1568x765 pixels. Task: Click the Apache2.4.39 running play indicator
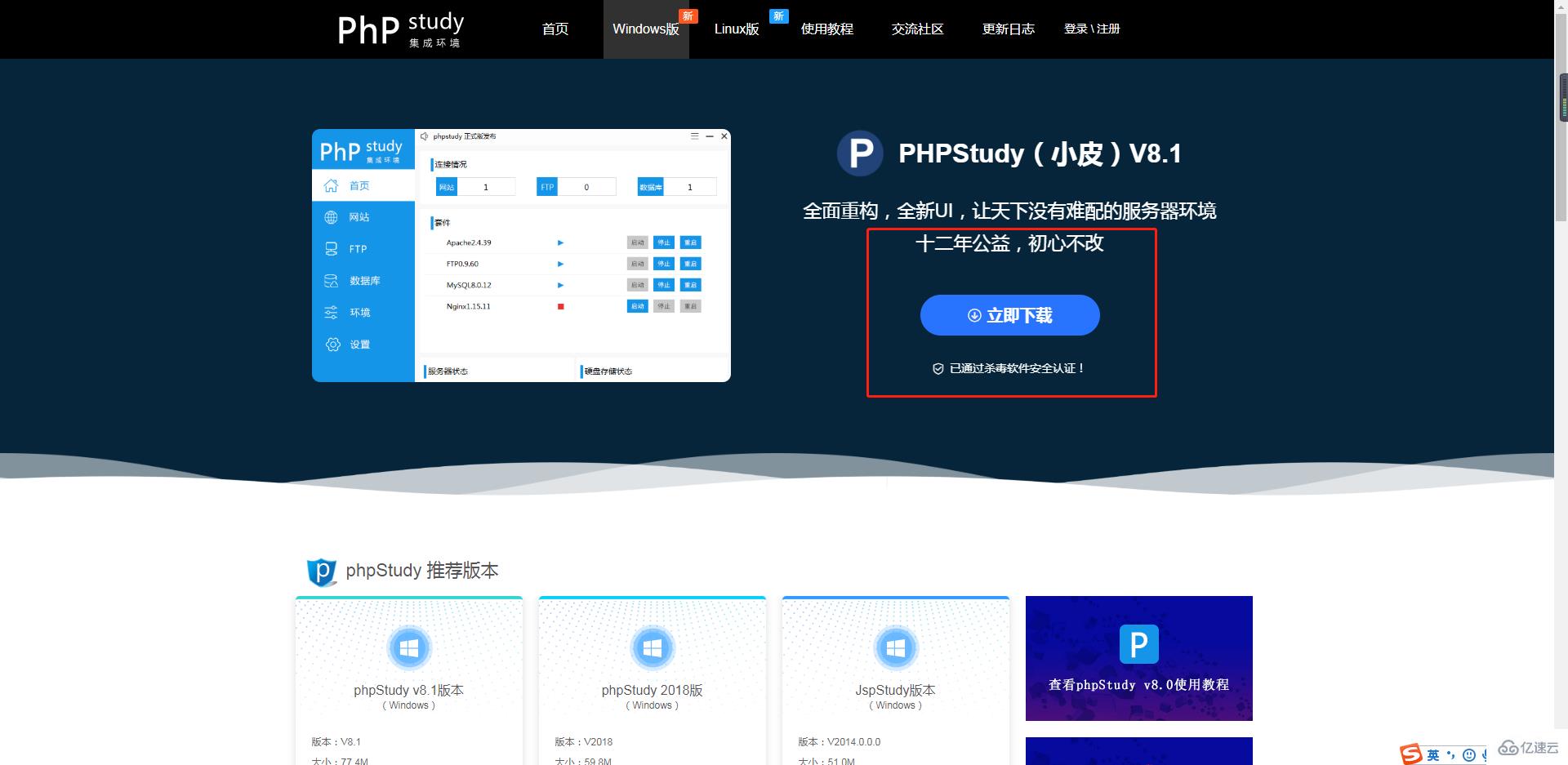click(x=560, y=242)
